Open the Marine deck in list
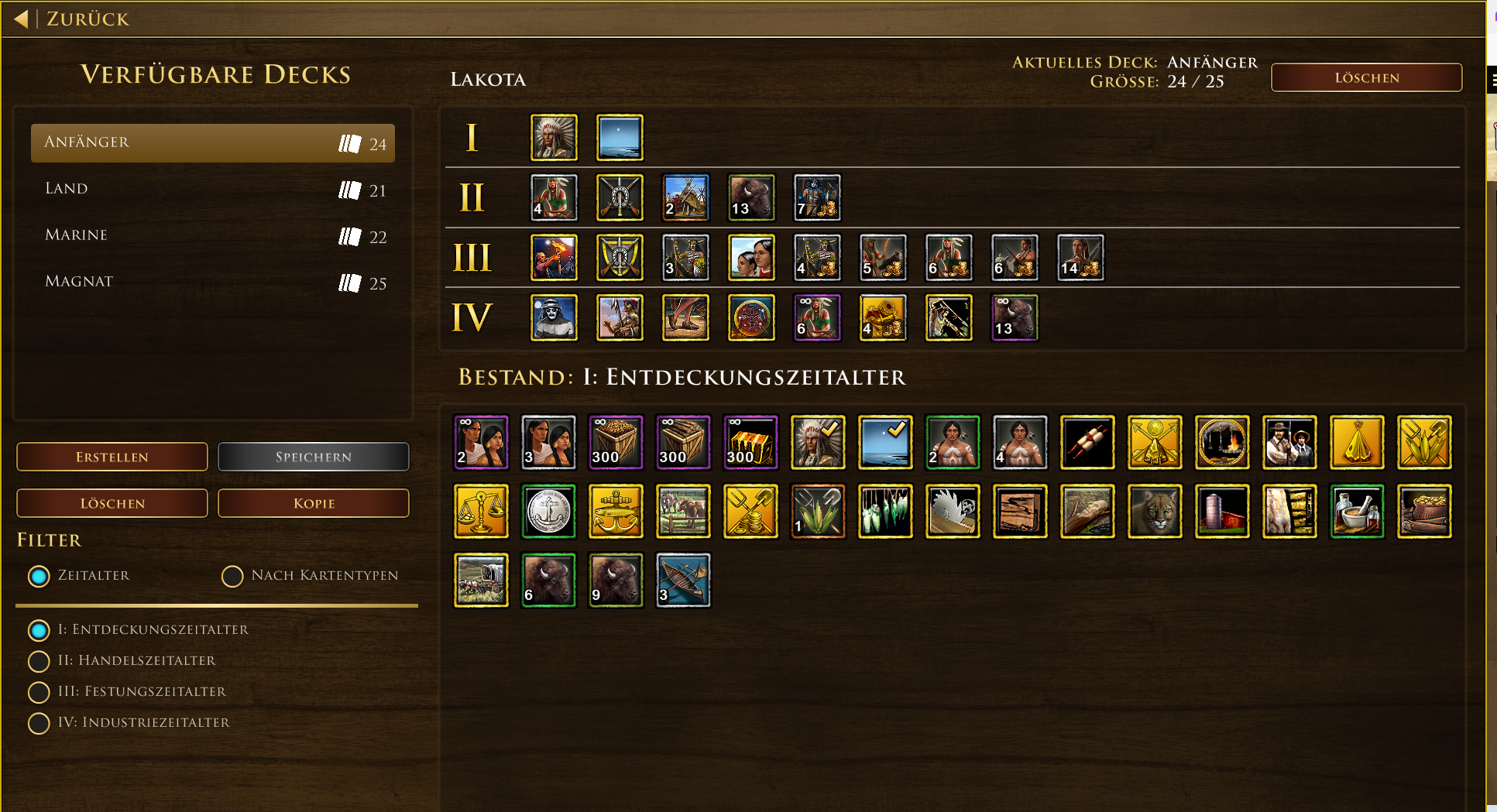Screen dimensions: 1497x812 (213, 235)
